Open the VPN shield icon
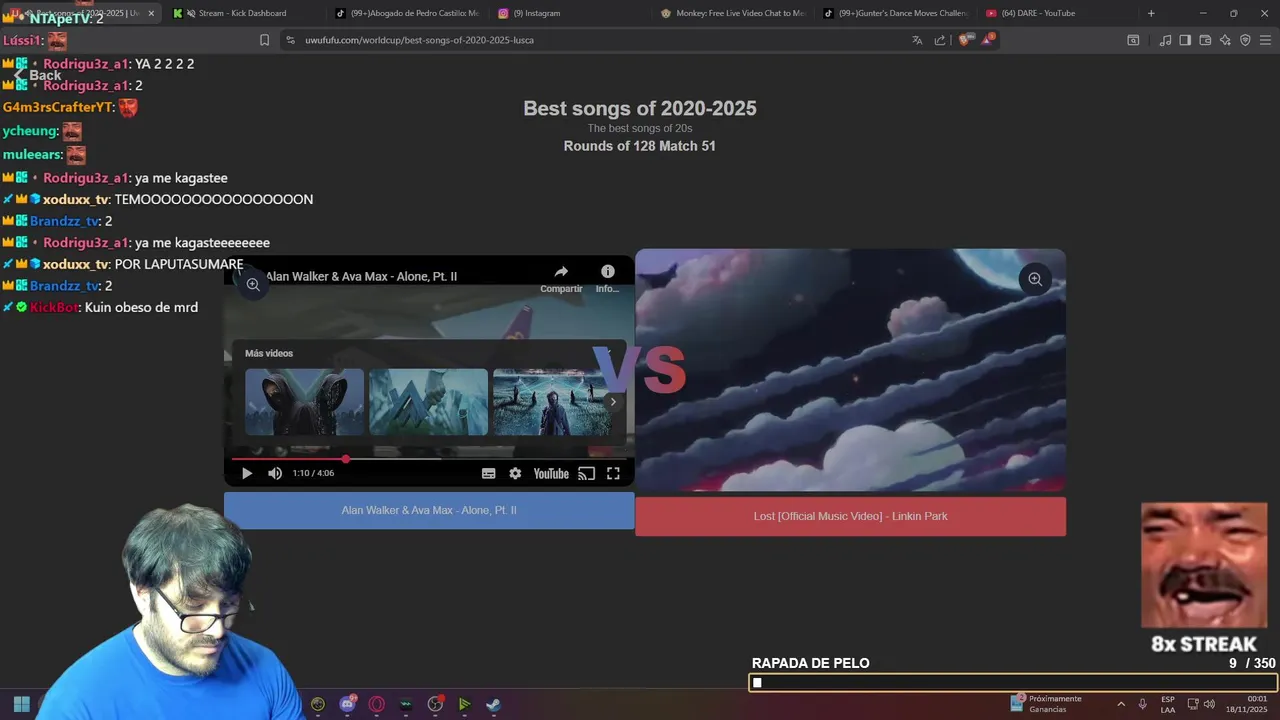 (1245, 40)
